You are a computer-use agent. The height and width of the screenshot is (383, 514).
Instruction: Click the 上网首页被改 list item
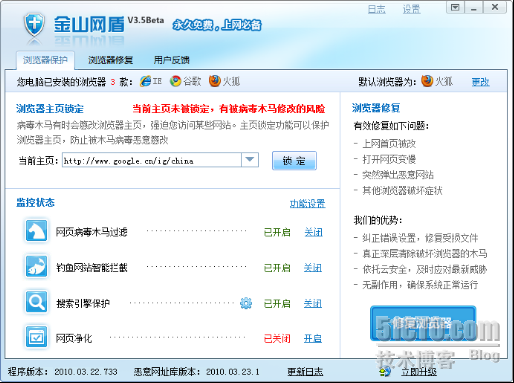389,144
